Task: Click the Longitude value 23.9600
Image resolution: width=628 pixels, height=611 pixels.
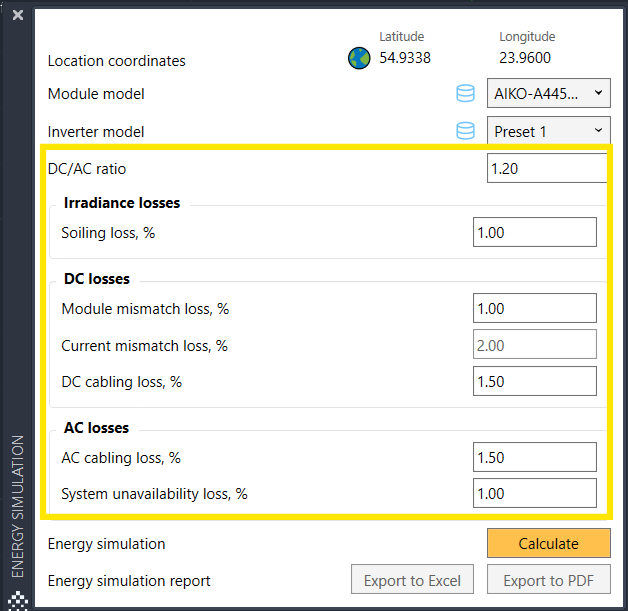Action: pos(525,58)
